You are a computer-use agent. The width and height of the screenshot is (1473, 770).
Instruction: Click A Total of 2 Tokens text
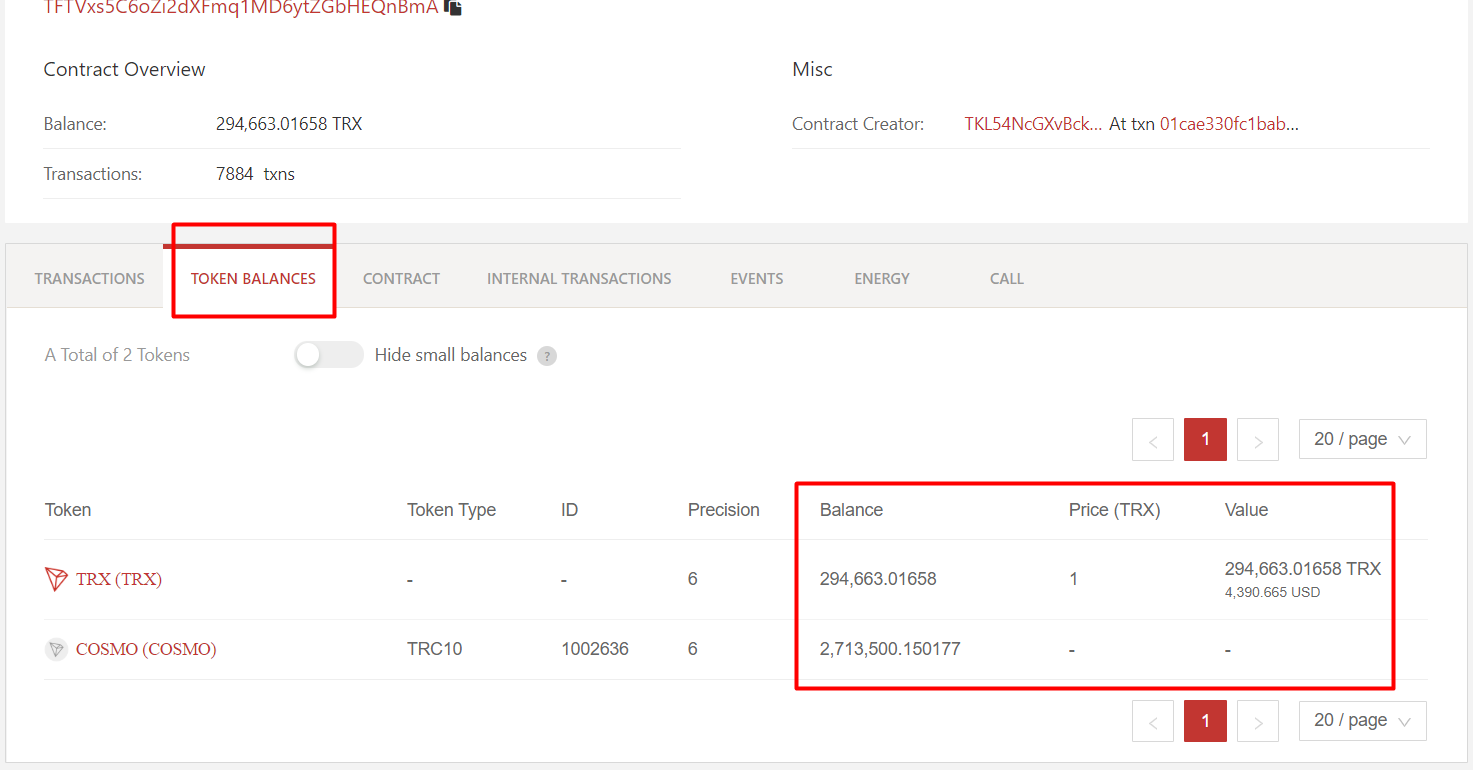[117, 355]
